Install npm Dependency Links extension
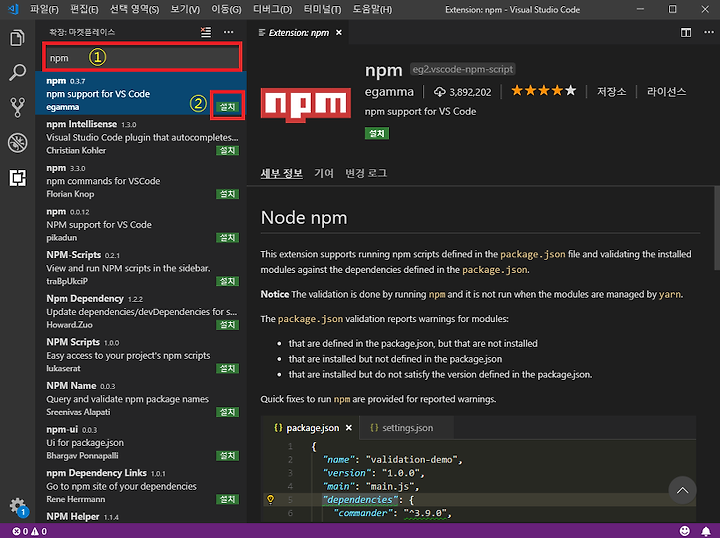The width and height of the screenshot is (720, 538). pos(227,499)
